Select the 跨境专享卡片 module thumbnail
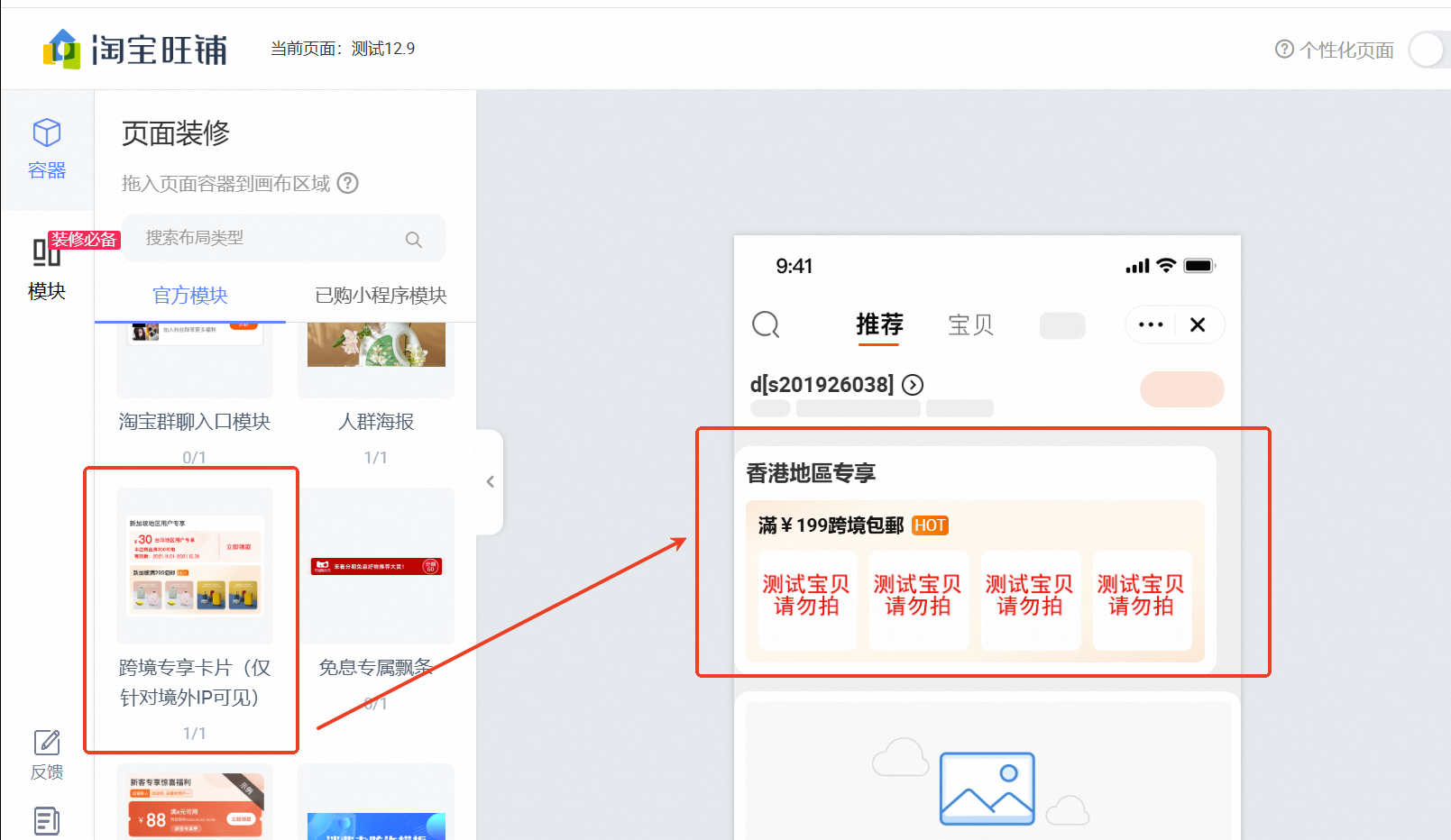 195,566
